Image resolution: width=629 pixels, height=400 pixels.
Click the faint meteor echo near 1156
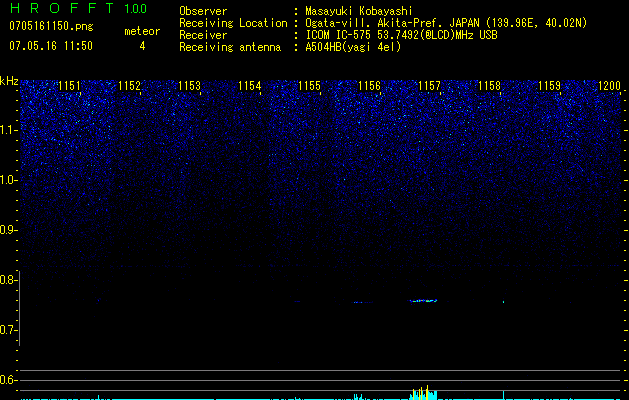363,302
